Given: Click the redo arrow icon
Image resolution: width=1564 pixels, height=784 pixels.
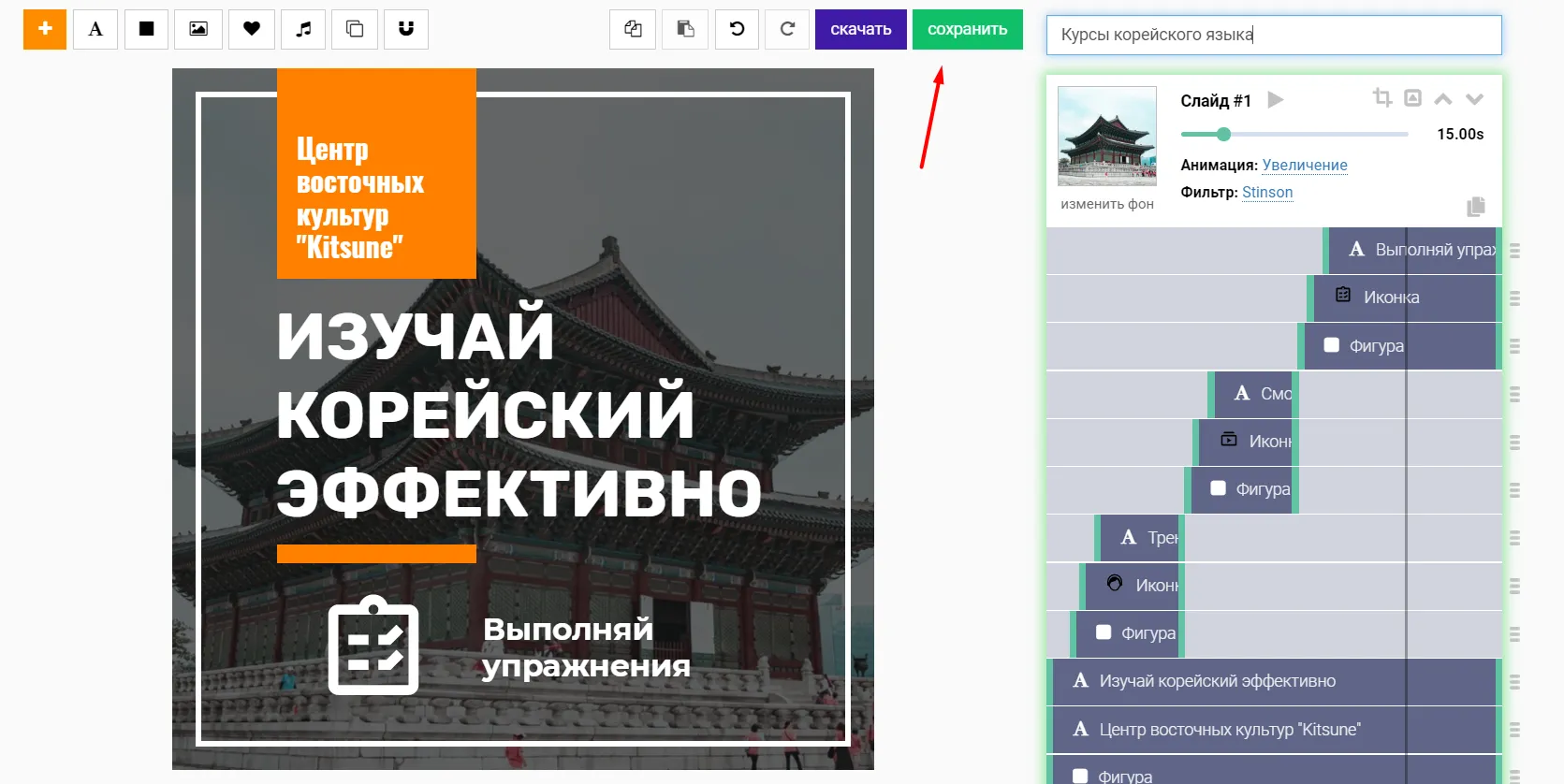Looking at the screenshot, I should tap(787, 29).
